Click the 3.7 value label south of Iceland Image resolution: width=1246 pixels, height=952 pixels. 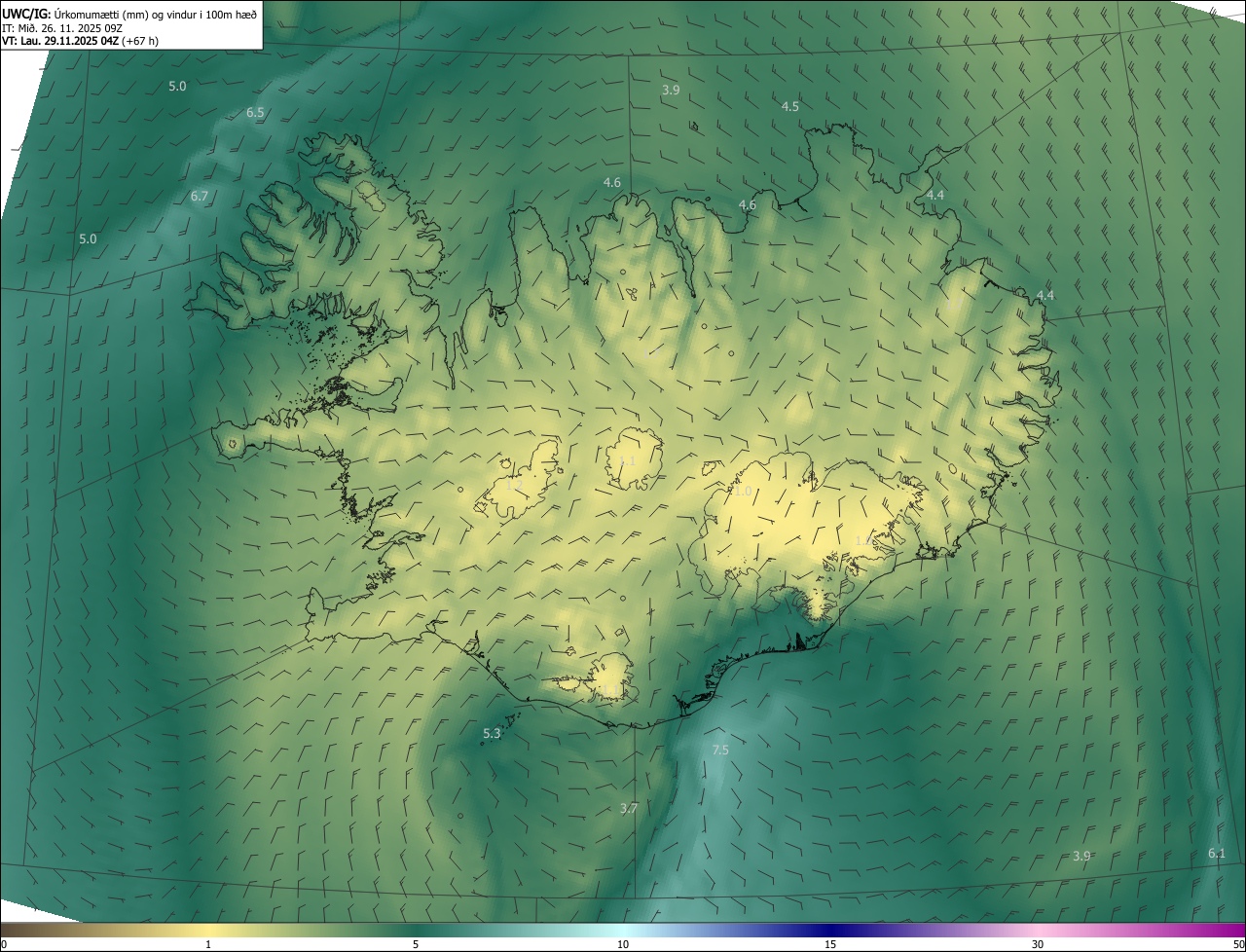coord(629,809)
